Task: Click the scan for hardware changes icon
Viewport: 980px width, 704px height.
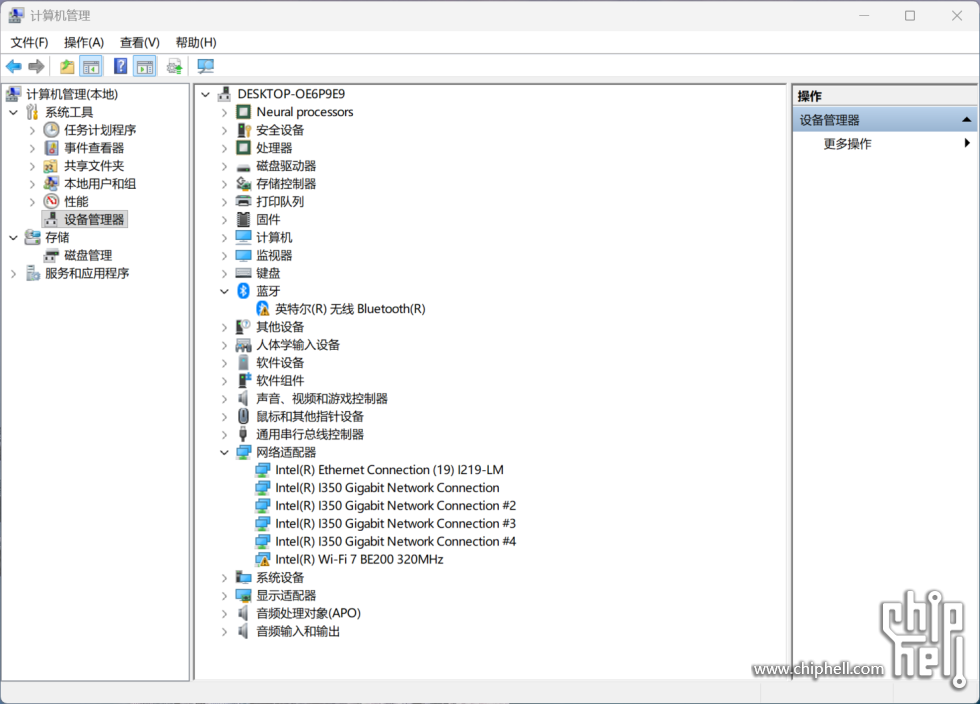Action: point(205,67)
